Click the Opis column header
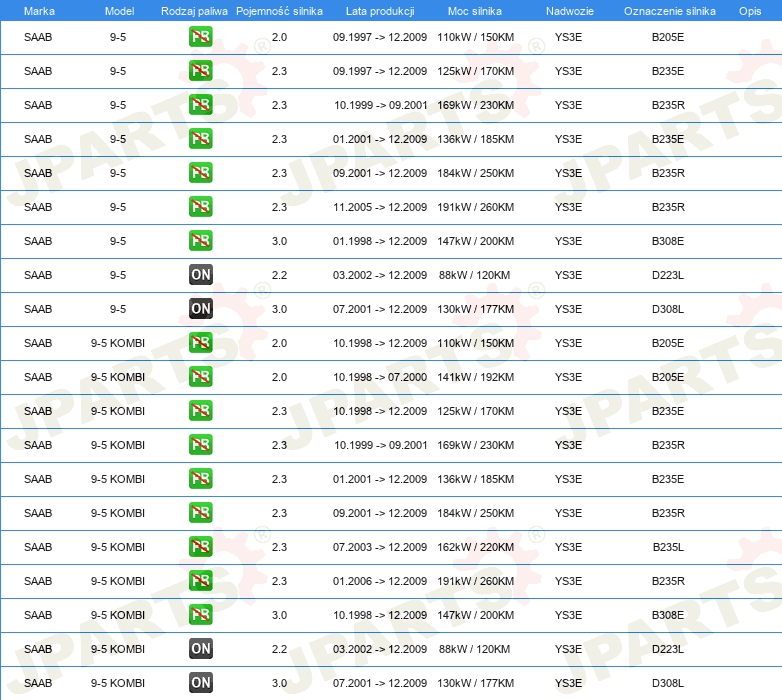Screen dimensions: 782x700 (750, 11)
